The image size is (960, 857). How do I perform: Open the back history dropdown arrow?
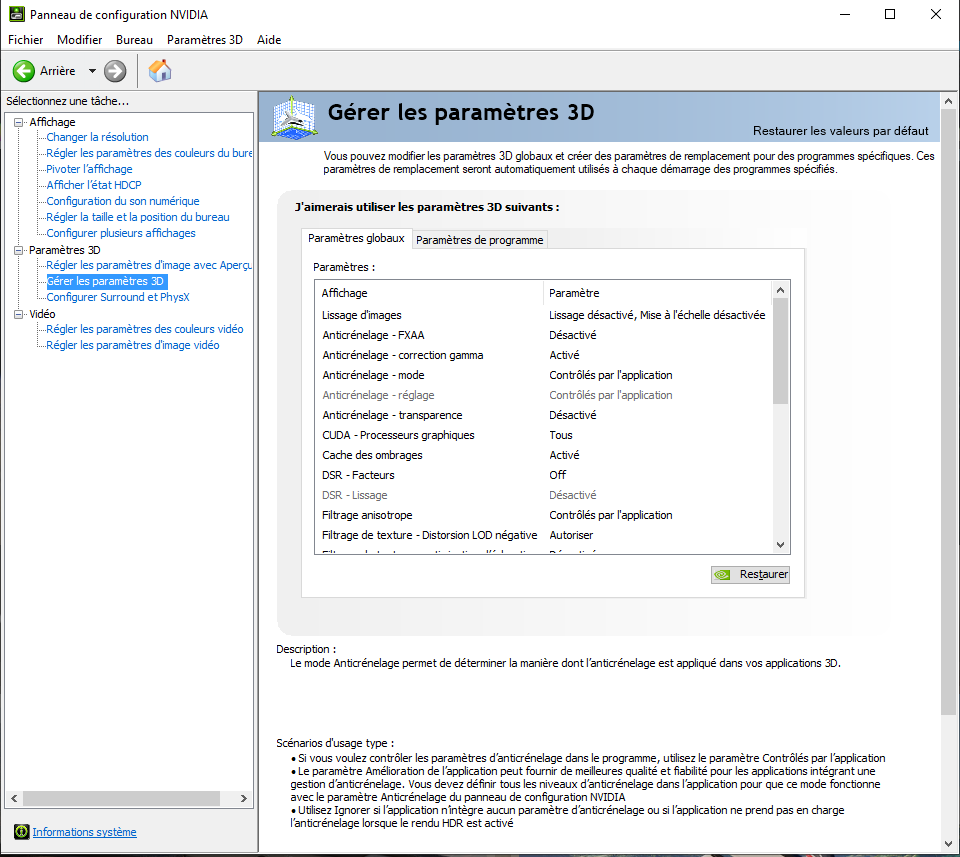point(92,71)
